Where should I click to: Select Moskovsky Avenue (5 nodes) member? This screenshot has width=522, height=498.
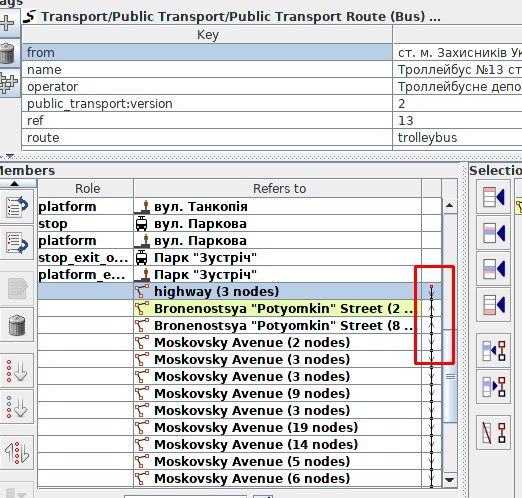pos(240,461)
